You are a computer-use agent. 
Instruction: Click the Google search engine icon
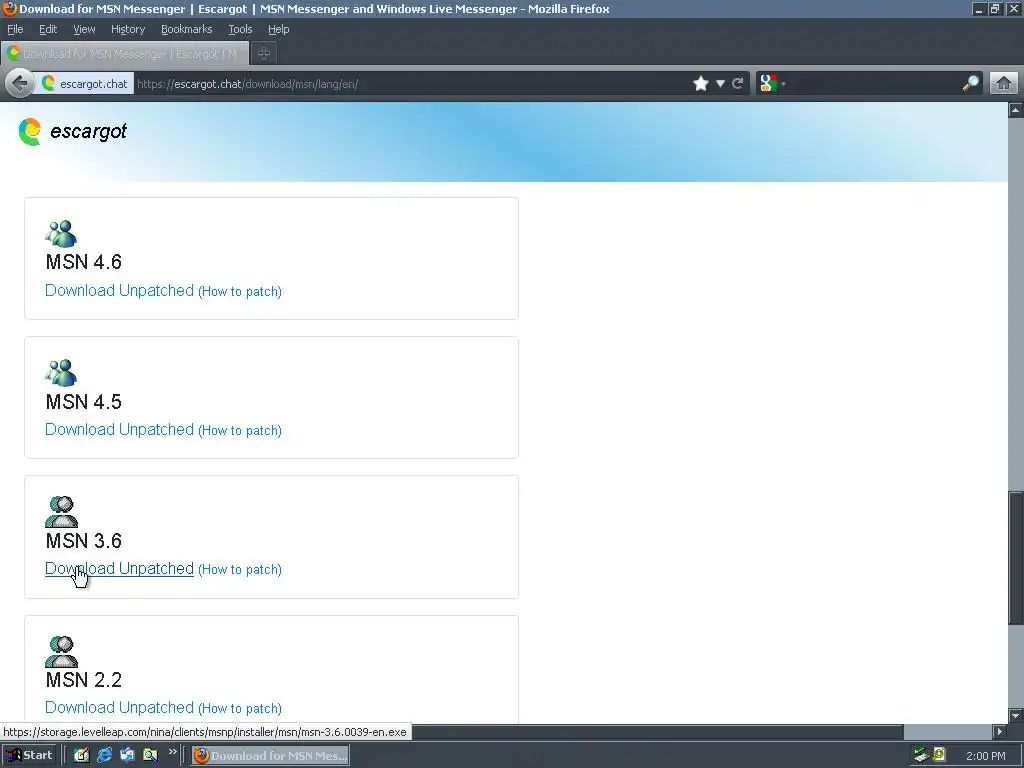[x=769, y=84]
